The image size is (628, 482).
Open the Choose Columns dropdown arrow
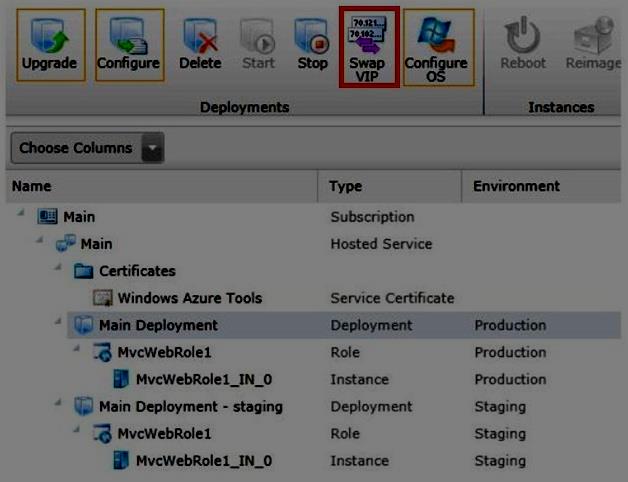153,148
